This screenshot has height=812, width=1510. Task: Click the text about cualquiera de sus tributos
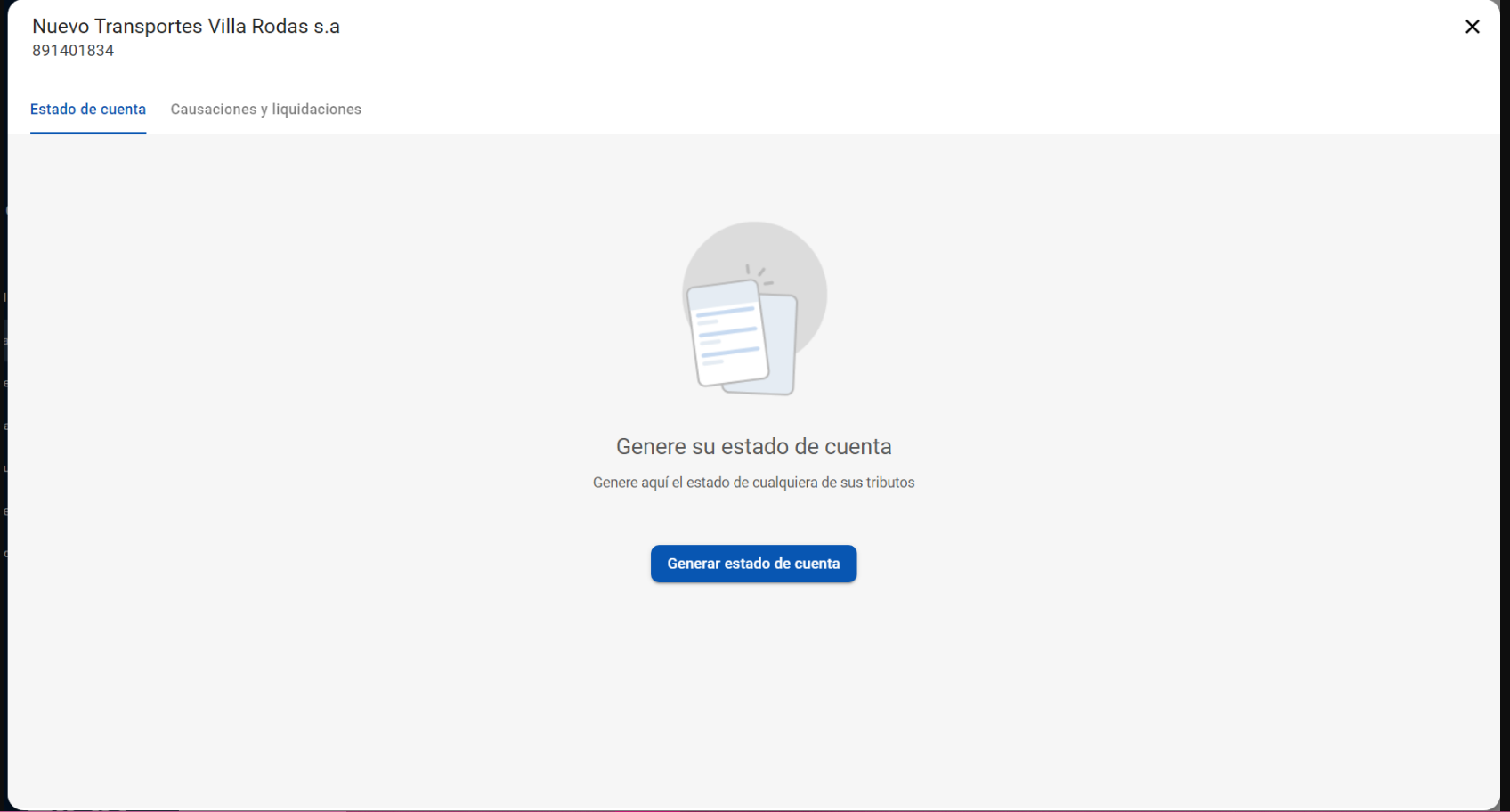point(753,483)
